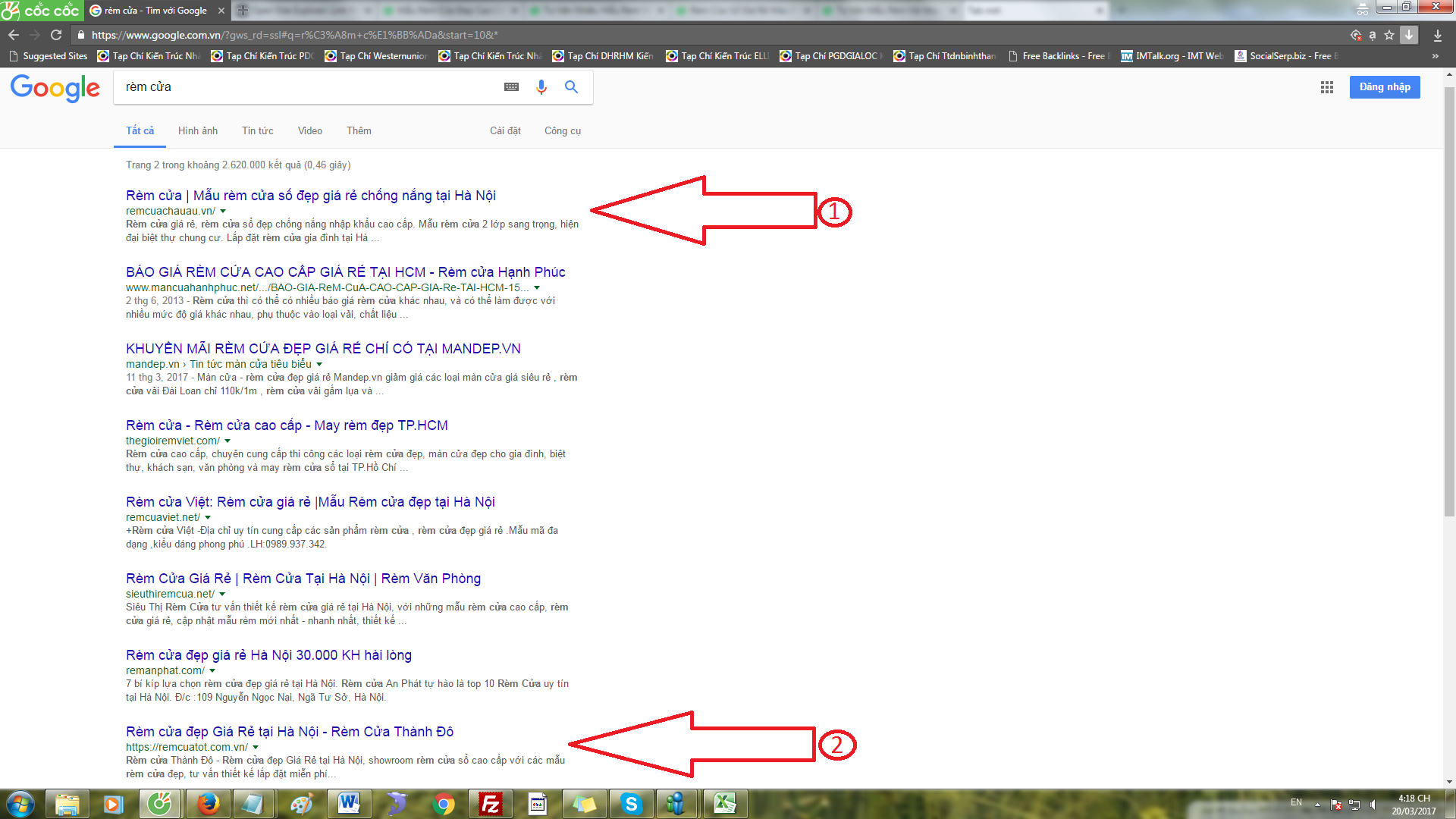Open 'Suggested Sites' bookmark
Viewport: 1456px width, 819px height.
point(48,56)
